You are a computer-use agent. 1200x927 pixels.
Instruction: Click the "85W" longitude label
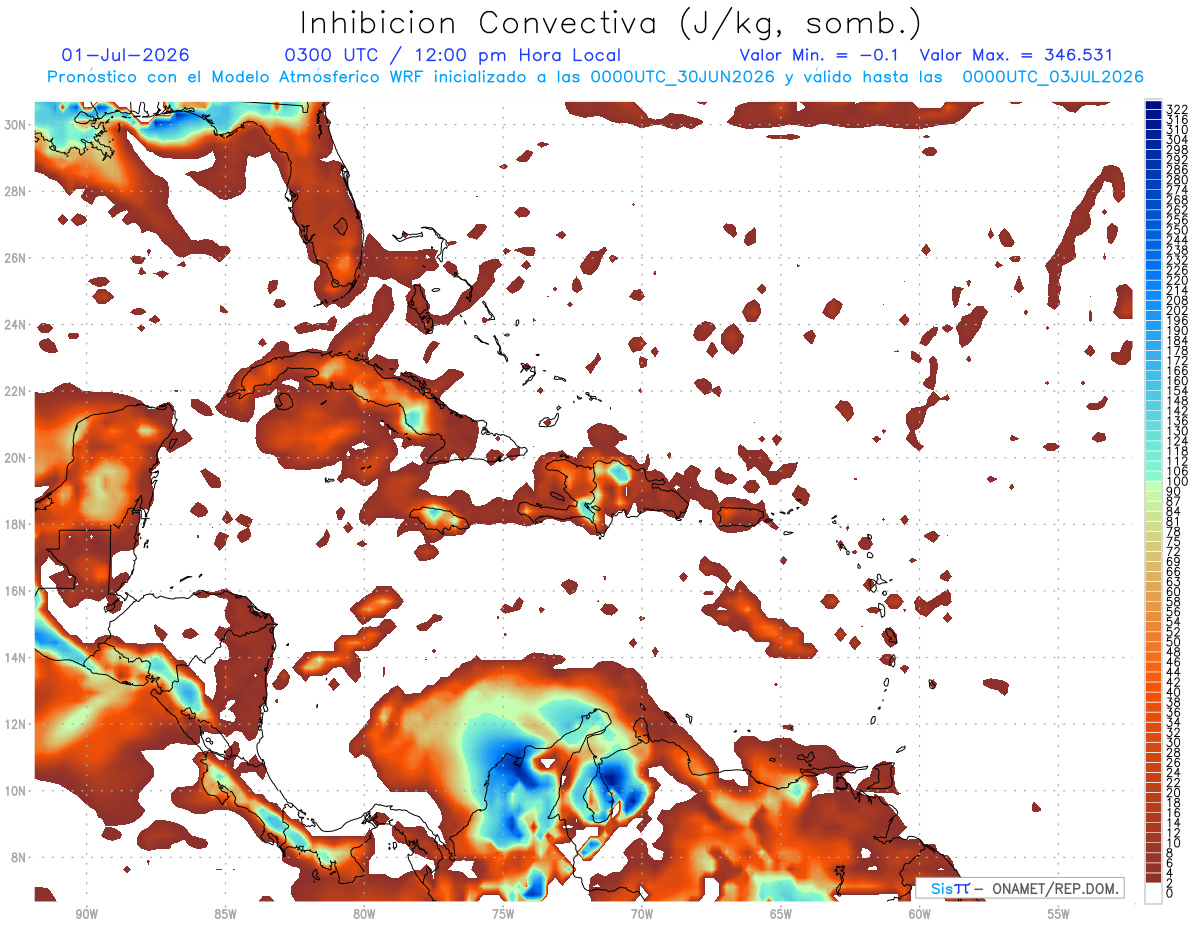pos(225,914)
